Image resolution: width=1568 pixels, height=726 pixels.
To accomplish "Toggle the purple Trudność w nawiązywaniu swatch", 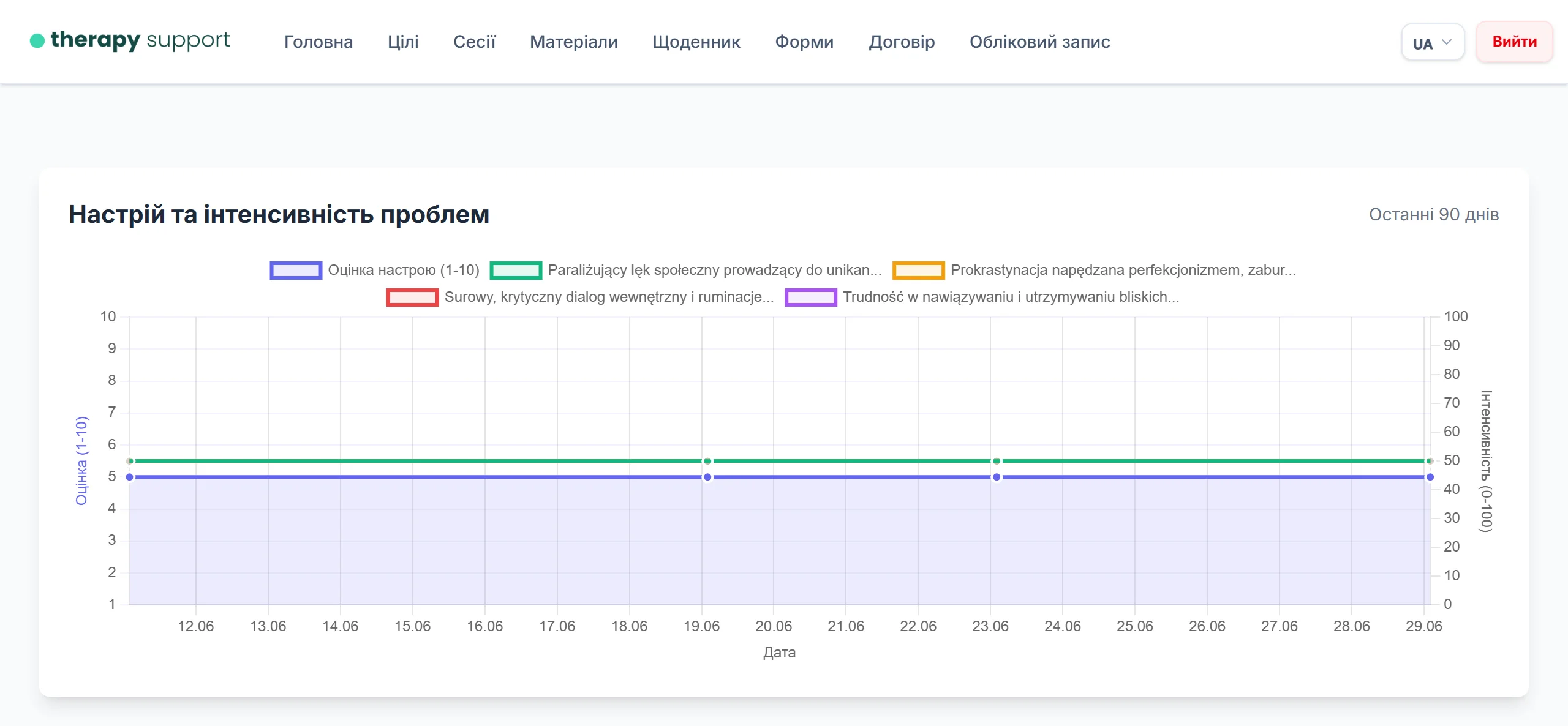I will click(811, 297).
